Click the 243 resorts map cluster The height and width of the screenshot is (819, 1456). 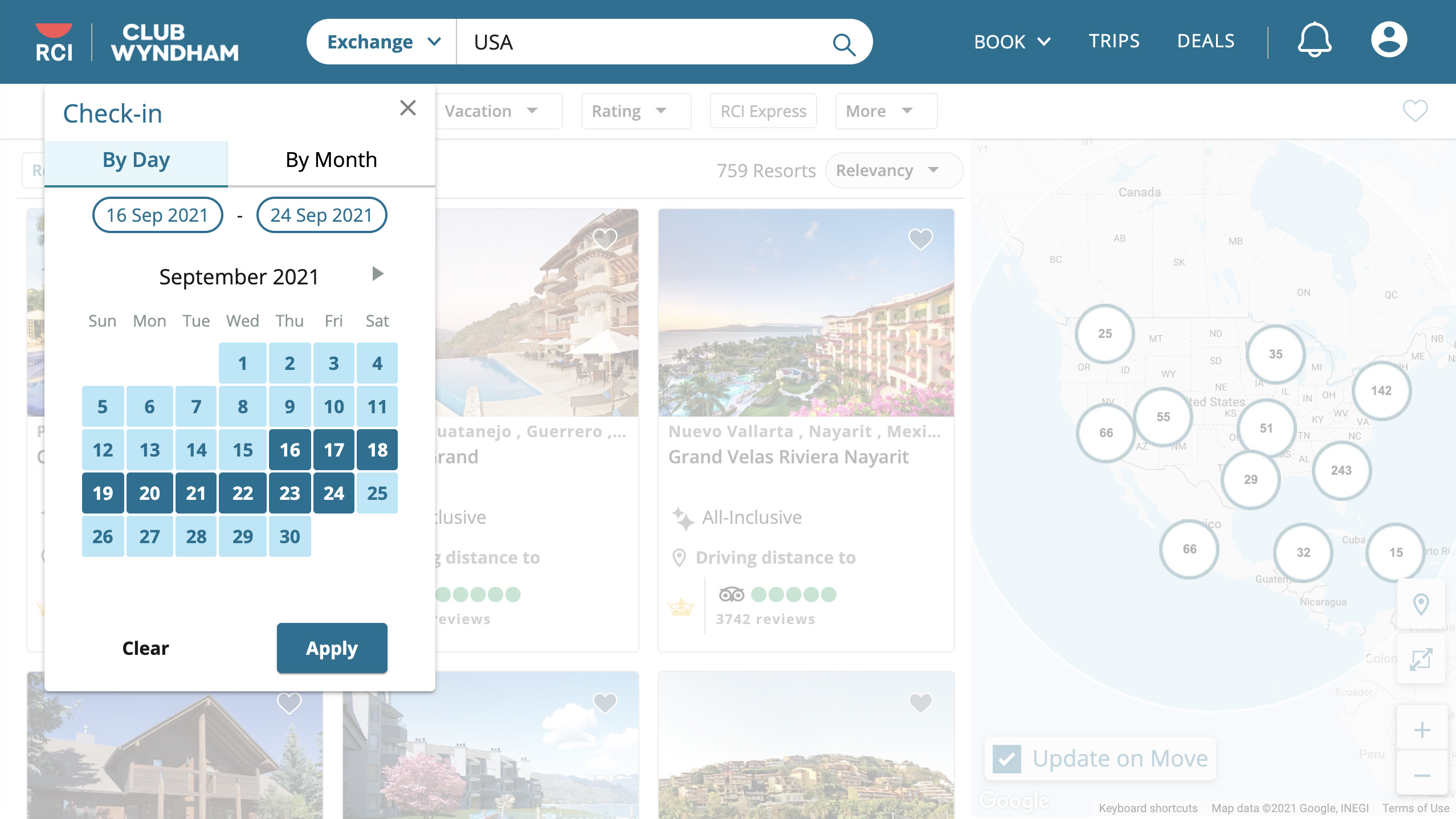(1341, 471)
